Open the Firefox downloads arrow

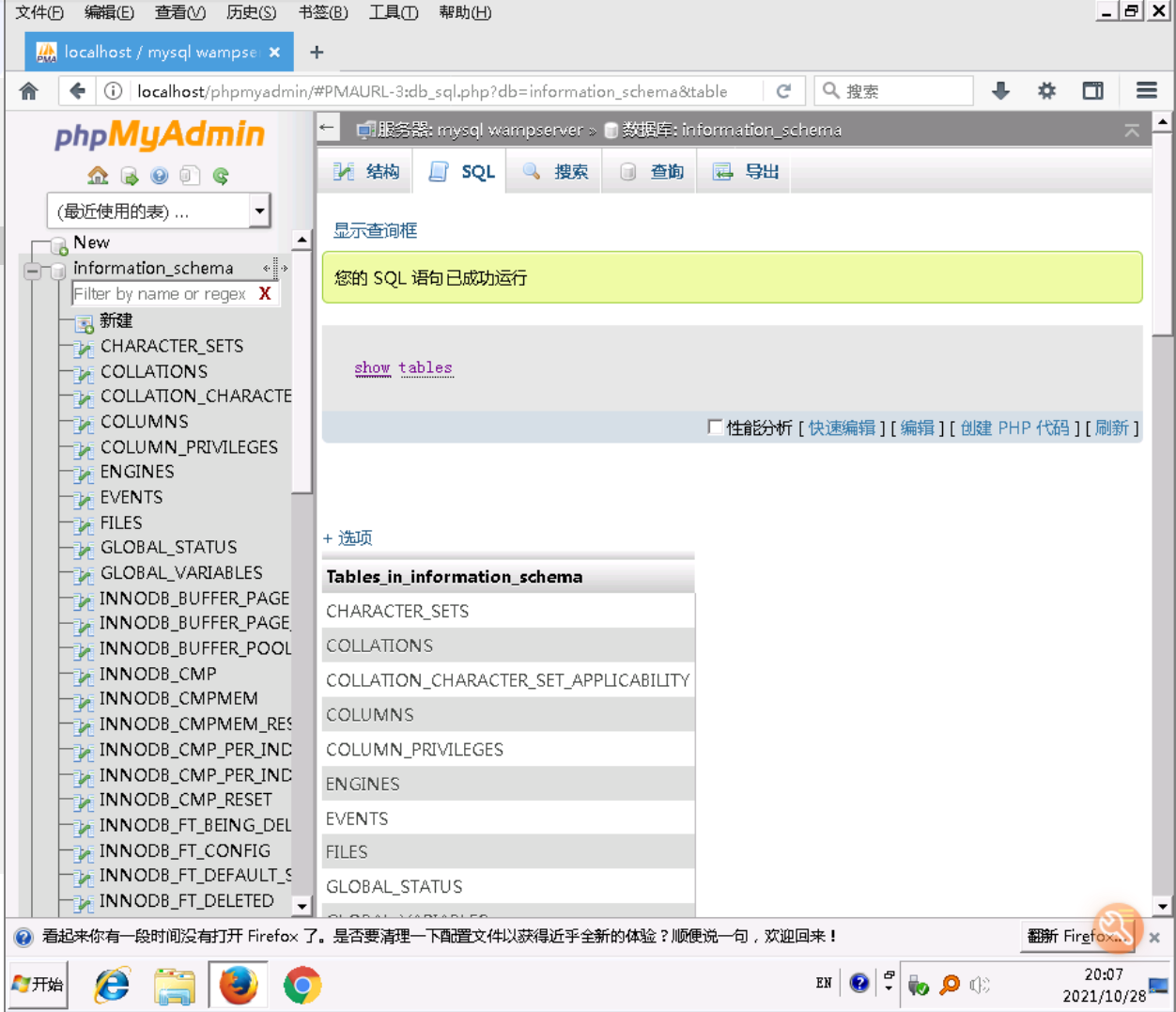coord(1000,91)
